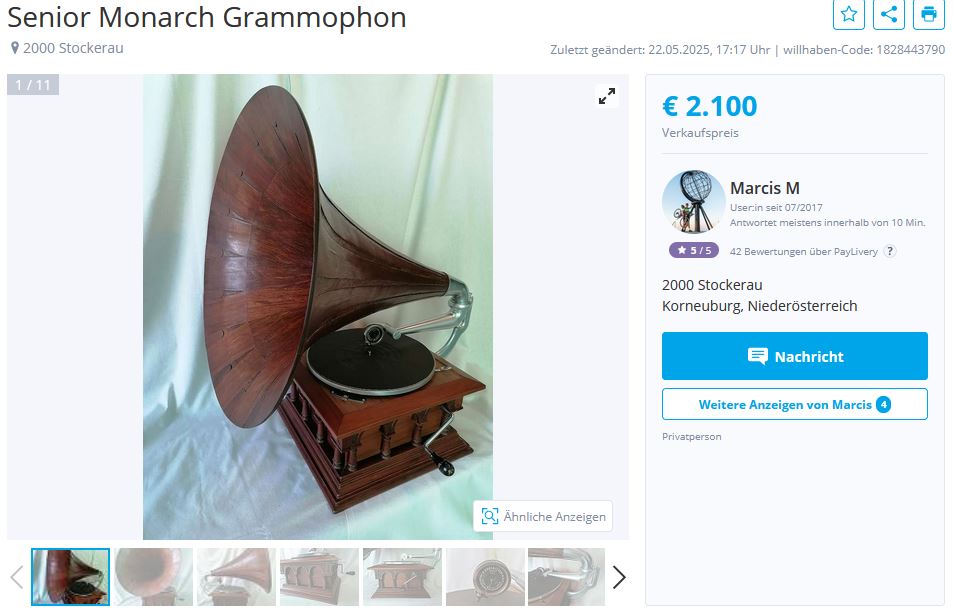Click the PayLivery ratings help question mark
This screenshot has width=953, height=615.
[x=890, y=251]
